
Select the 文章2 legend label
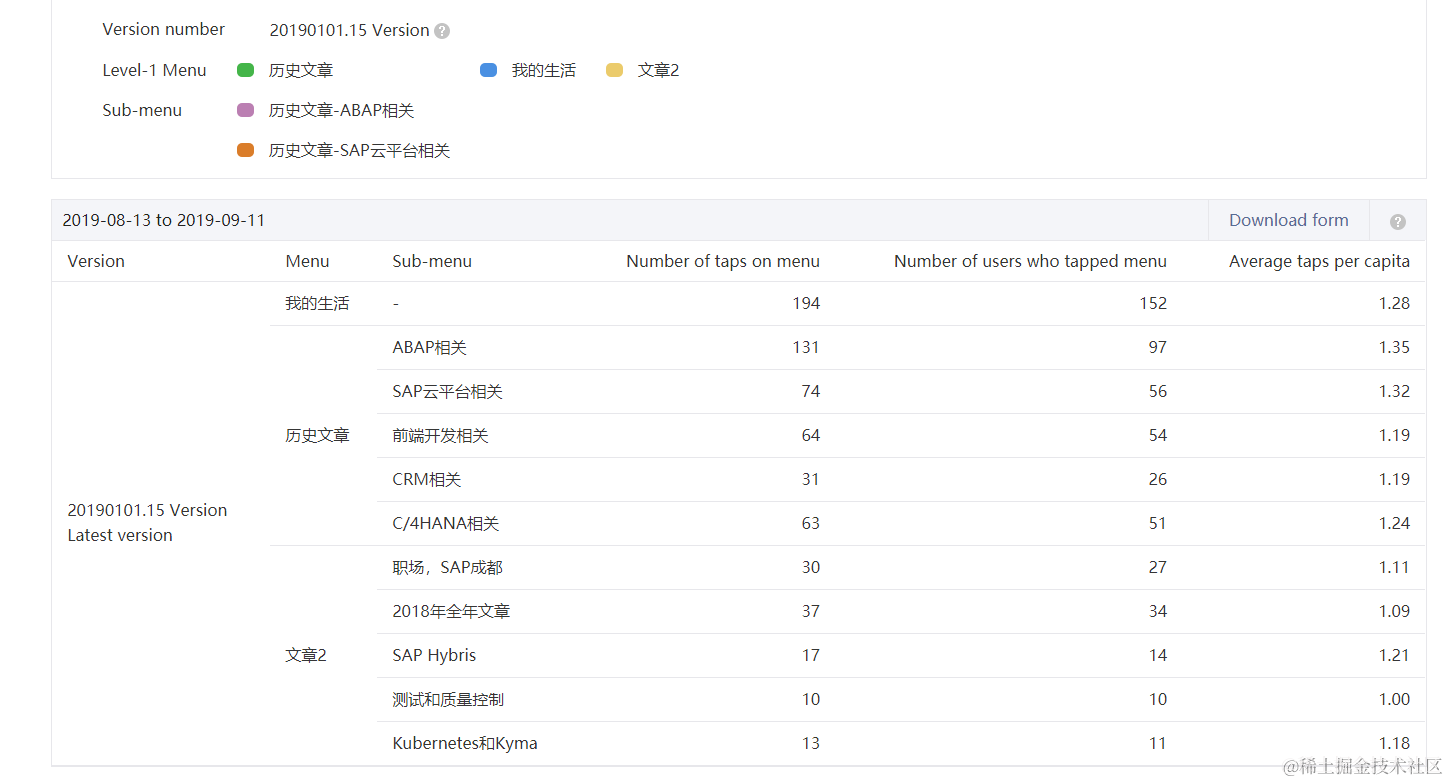pyautogui.click(x=659, y=70)
